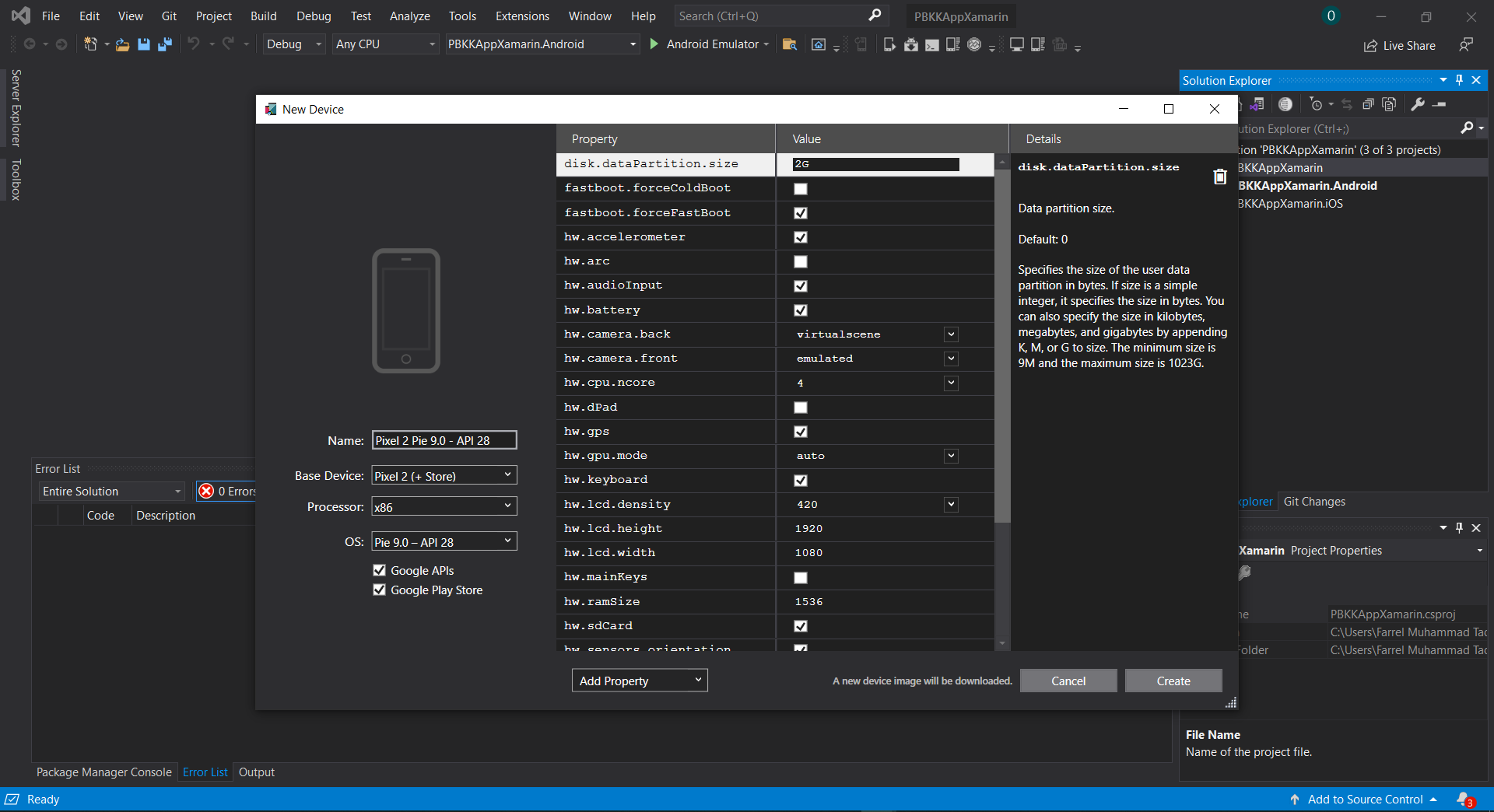The height and width of the screenshot is (812, 1494).
Task: Open the Debug menu
Action: point(314,16)
